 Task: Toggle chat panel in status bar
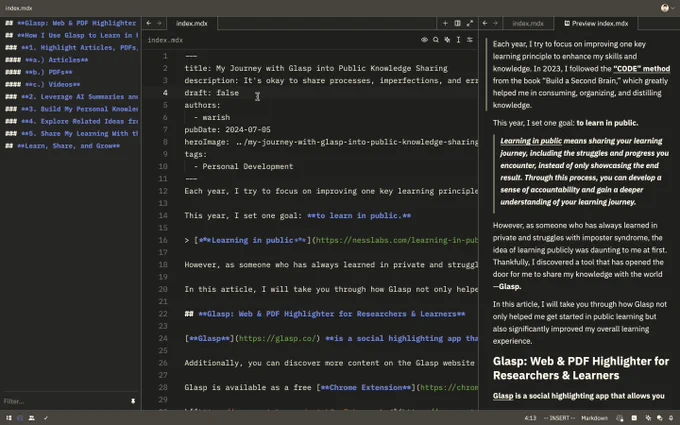coord(660,418)
